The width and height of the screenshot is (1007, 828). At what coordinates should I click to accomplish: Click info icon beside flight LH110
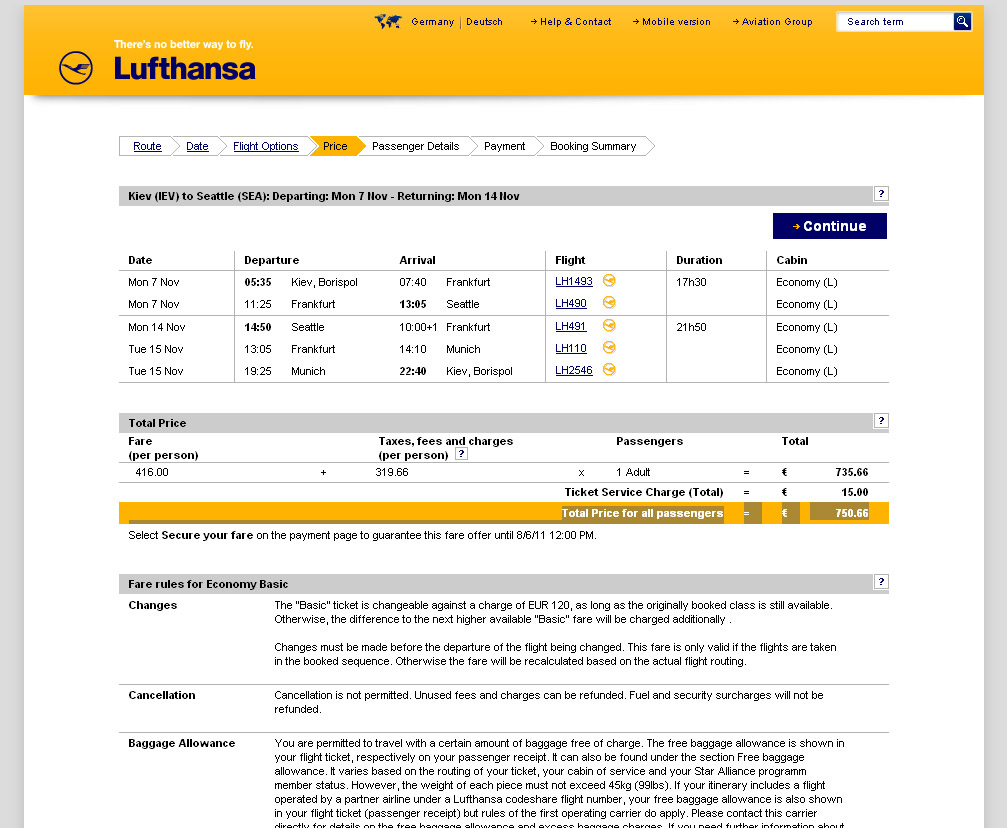609,348
